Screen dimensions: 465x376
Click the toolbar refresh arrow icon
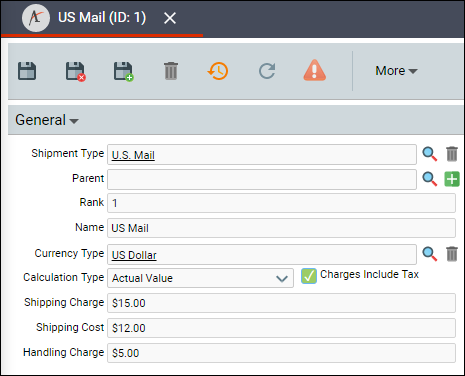pos(267,71)
